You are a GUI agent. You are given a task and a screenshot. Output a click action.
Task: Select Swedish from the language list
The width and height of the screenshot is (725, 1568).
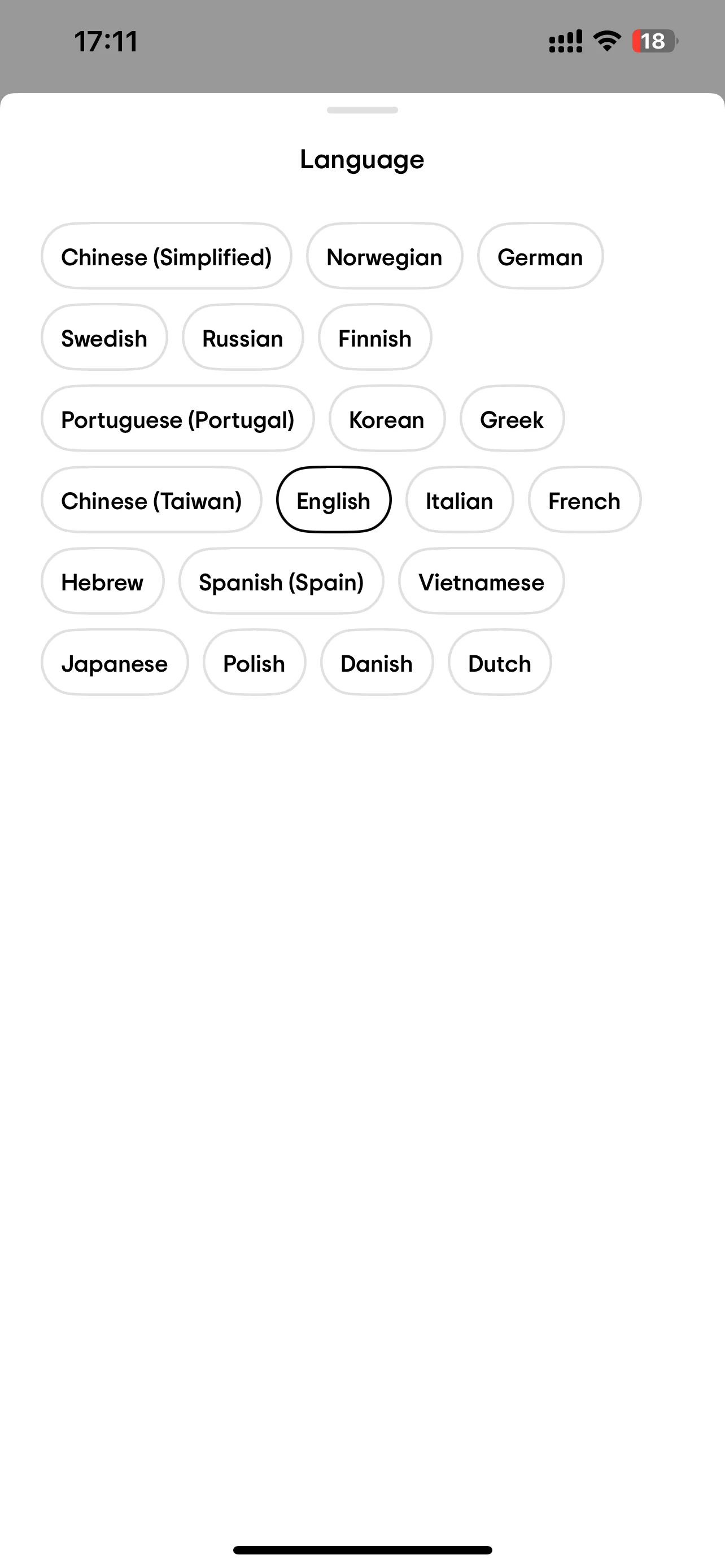pyautogui.click(x=104, y=338)
